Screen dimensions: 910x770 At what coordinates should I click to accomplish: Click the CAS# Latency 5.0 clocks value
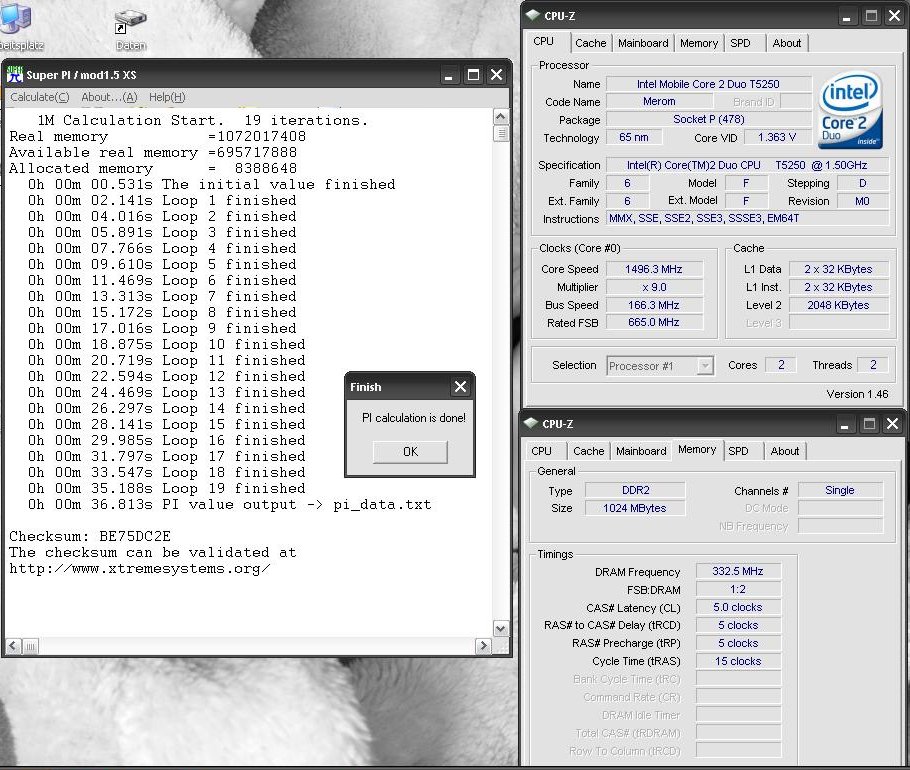click(738, 608)
